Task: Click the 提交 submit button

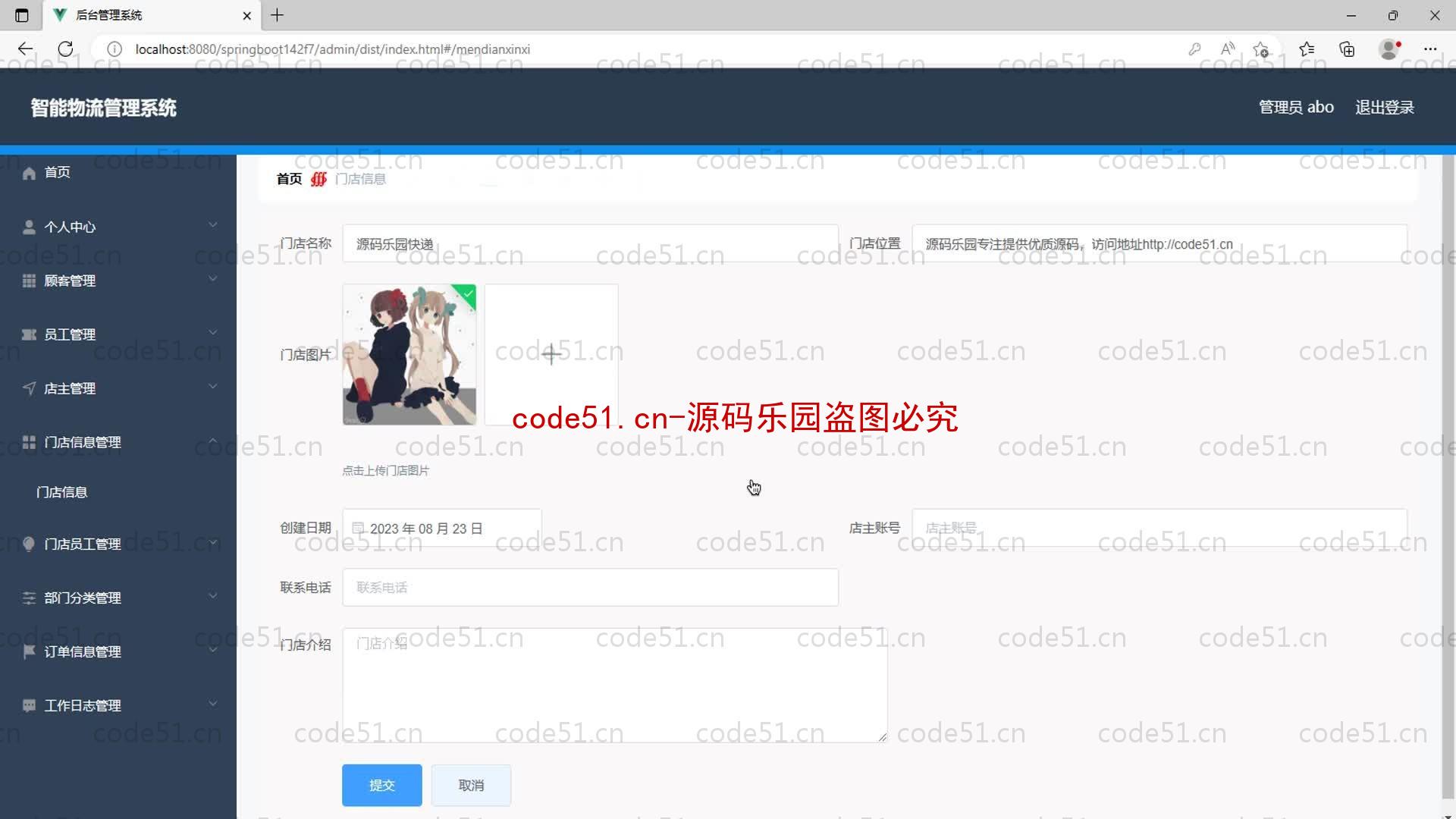Action: [382, 785]
